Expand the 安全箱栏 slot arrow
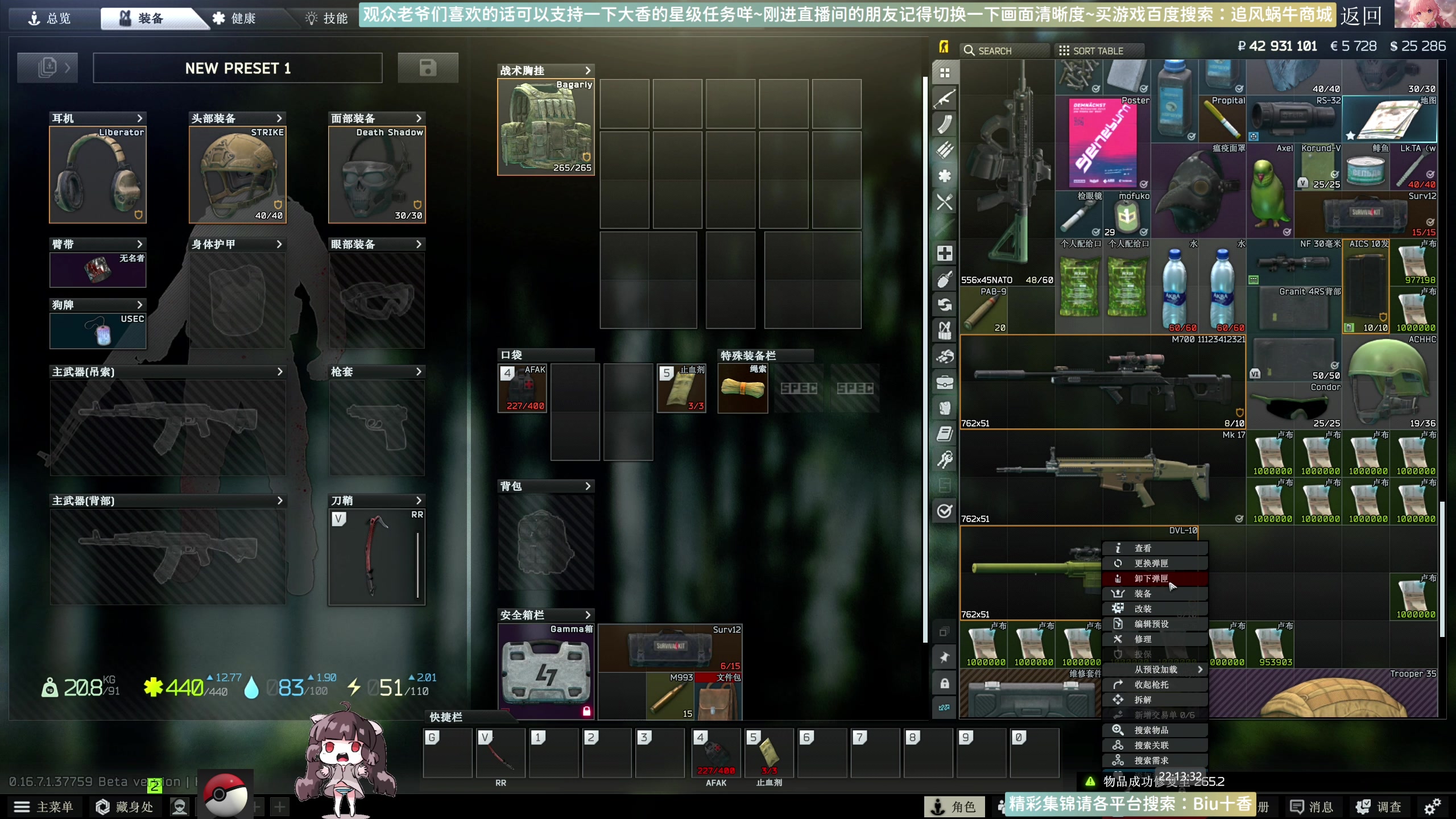The height and width of the screenshot is (819, 1456). 588,615
